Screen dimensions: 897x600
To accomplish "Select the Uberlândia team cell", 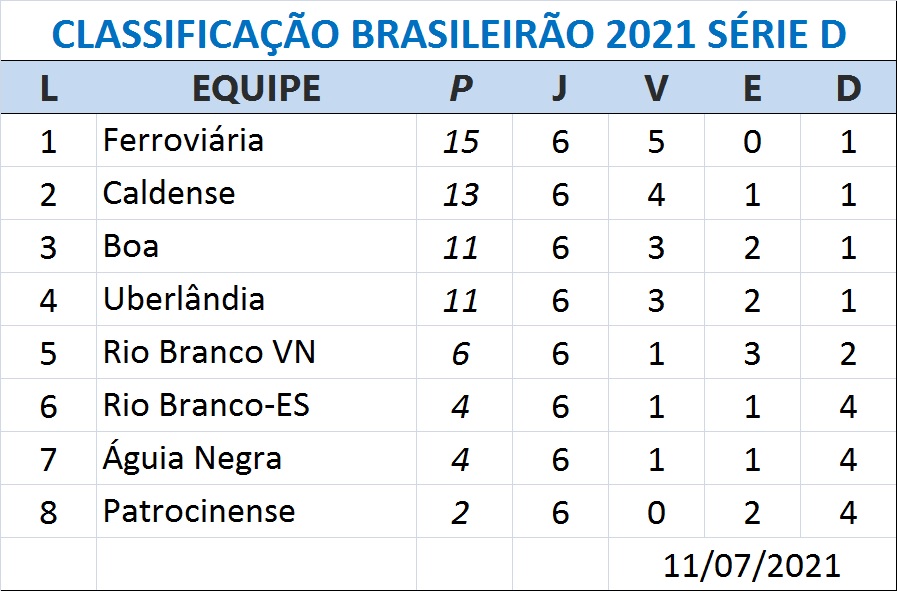I will tap(184, 299).
